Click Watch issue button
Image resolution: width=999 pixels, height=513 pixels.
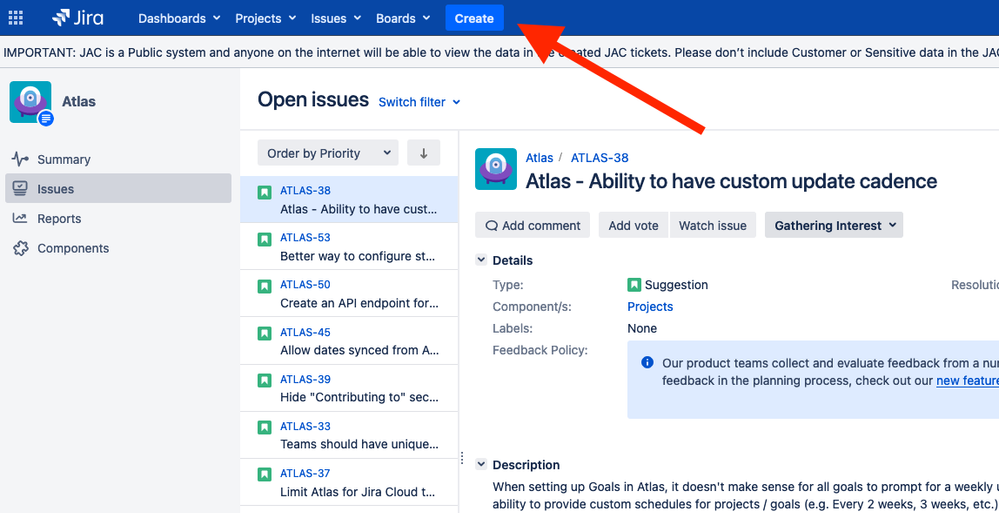click(x=712, y=225)
